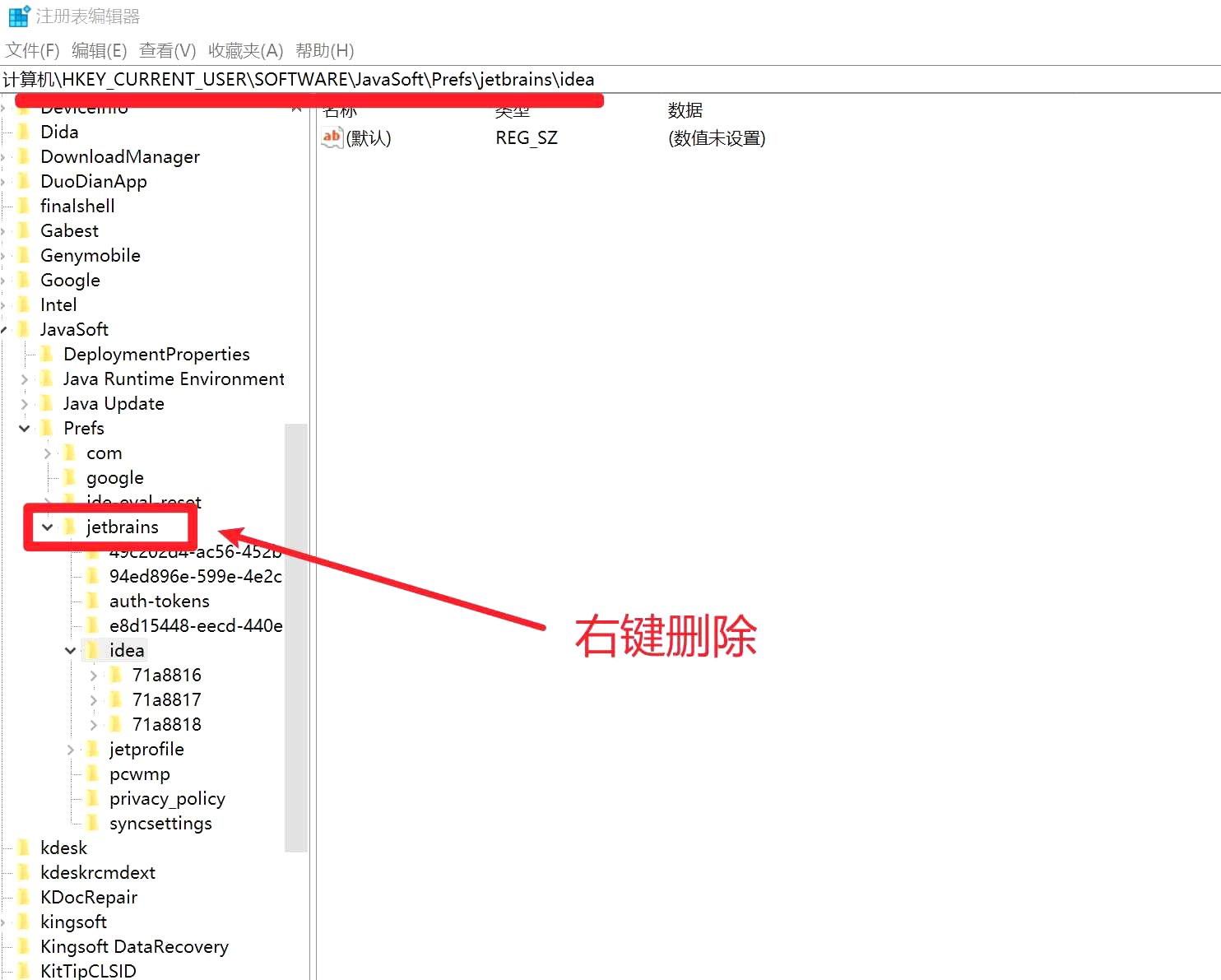Click the idea folder icon
1221x980 pixels.
pos(94,650)
